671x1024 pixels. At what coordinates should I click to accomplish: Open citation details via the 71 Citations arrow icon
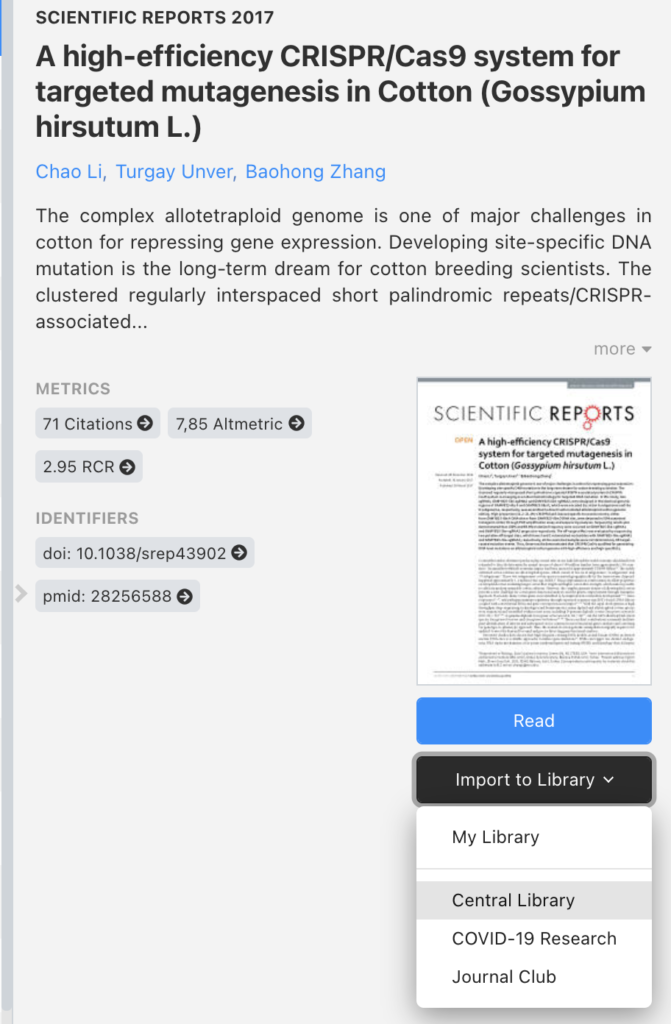click(x=145, y=423)
